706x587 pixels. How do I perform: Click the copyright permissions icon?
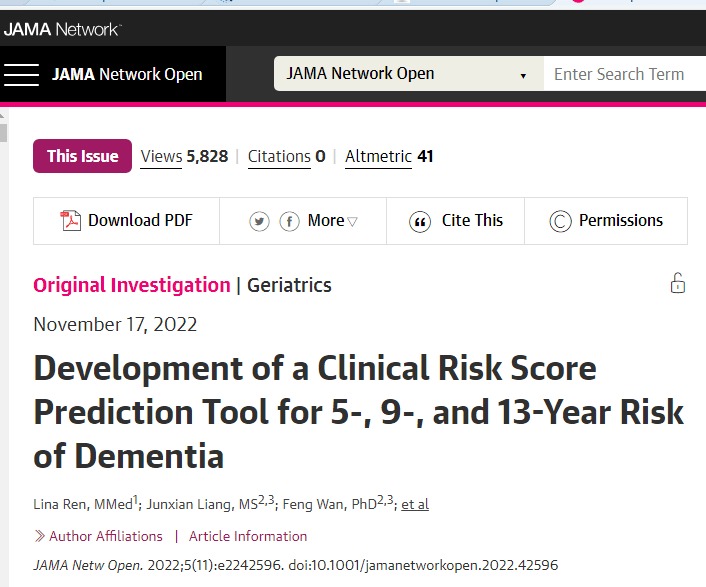tap(560, 221)
